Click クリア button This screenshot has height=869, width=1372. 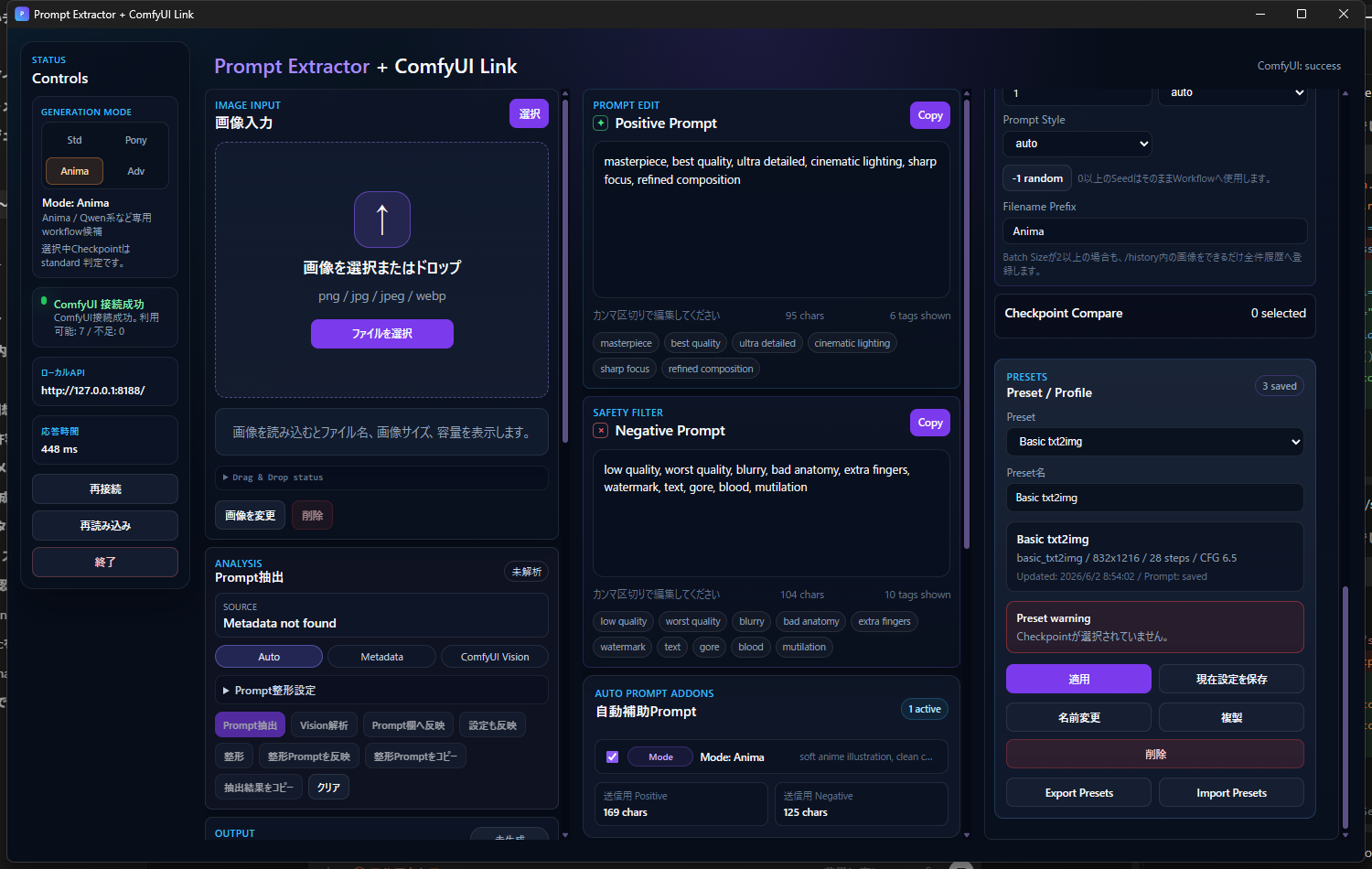pos(328,788)
